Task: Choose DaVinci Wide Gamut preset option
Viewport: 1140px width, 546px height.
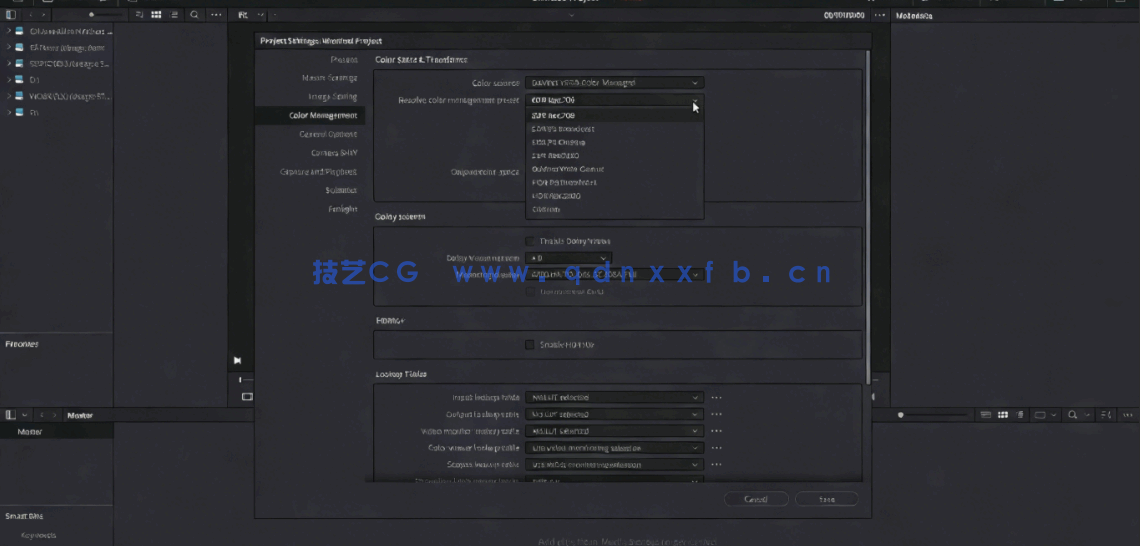Action: tap(614, 169)
